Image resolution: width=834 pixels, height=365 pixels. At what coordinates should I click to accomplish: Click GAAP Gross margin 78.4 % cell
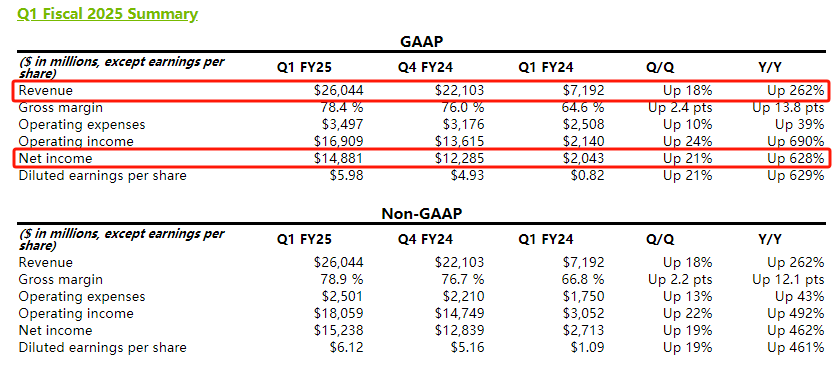[x=339, y=107]
